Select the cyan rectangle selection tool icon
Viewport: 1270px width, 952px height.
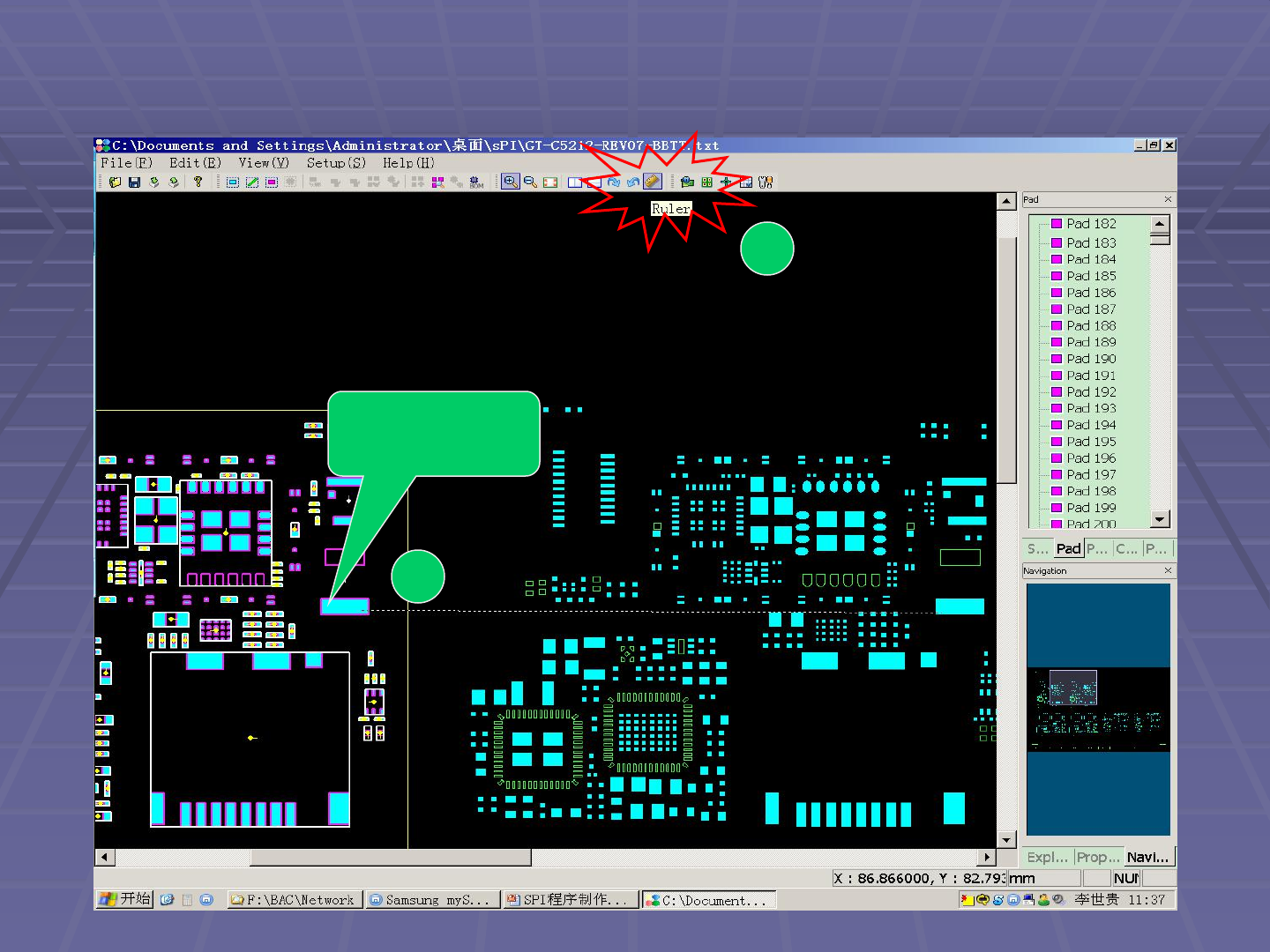233,182
